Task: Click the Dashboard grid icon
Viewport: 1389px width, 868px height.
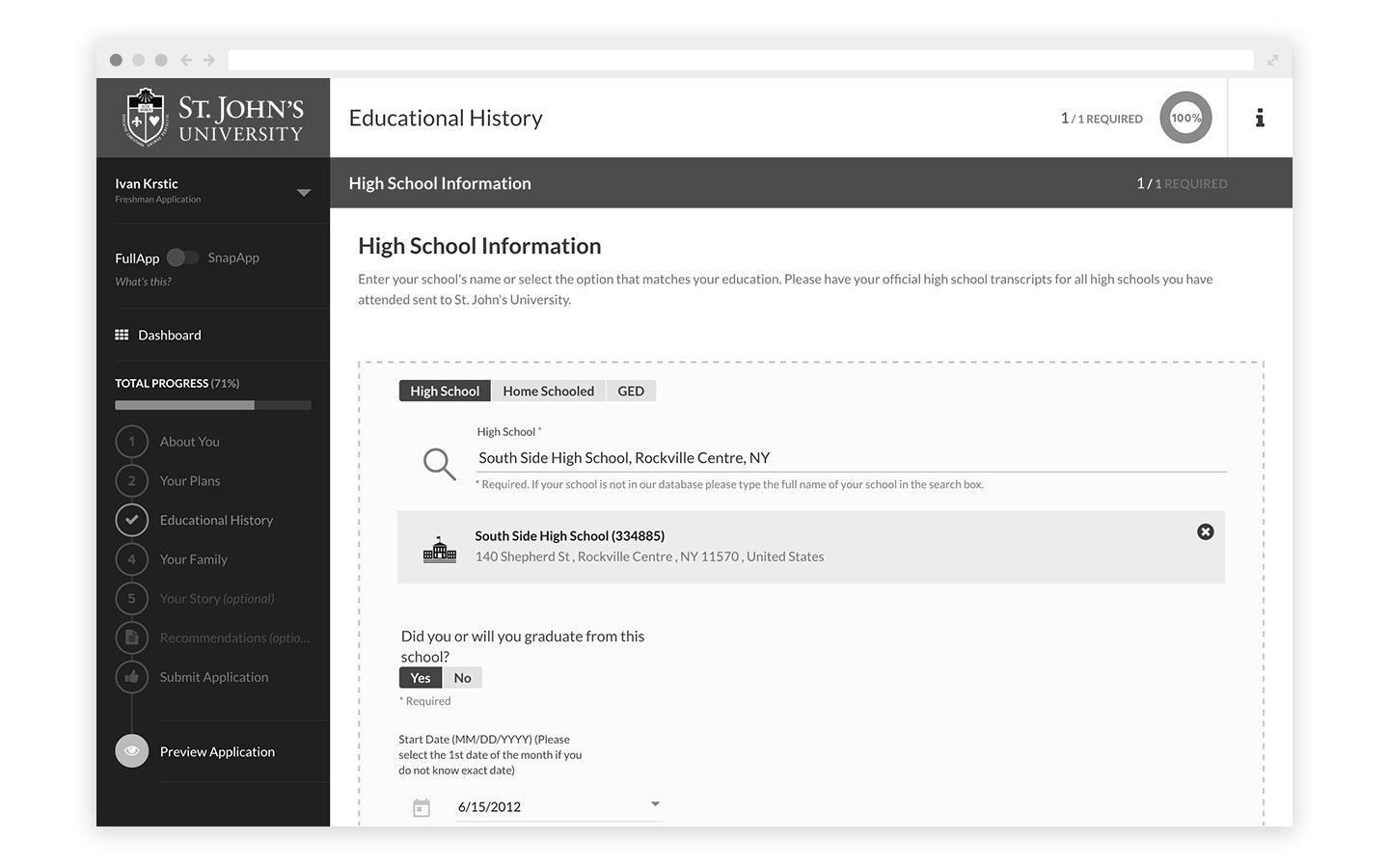Action: point(122,335)
